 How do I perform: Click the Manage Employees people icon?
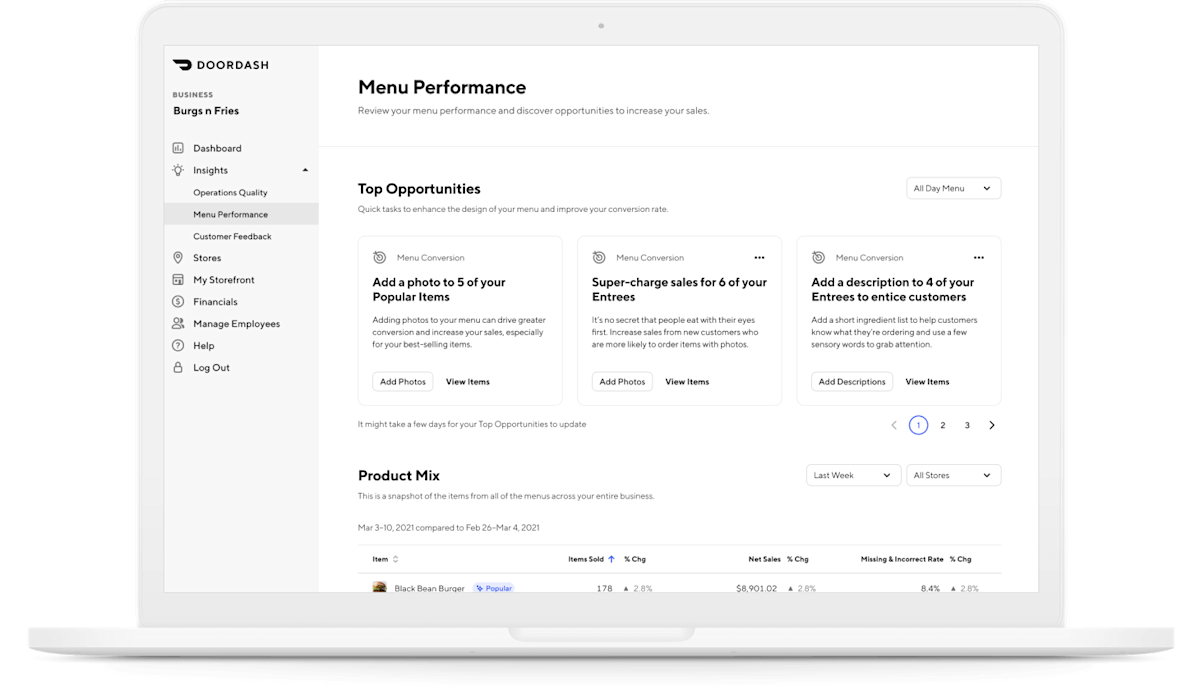(178, 323)
